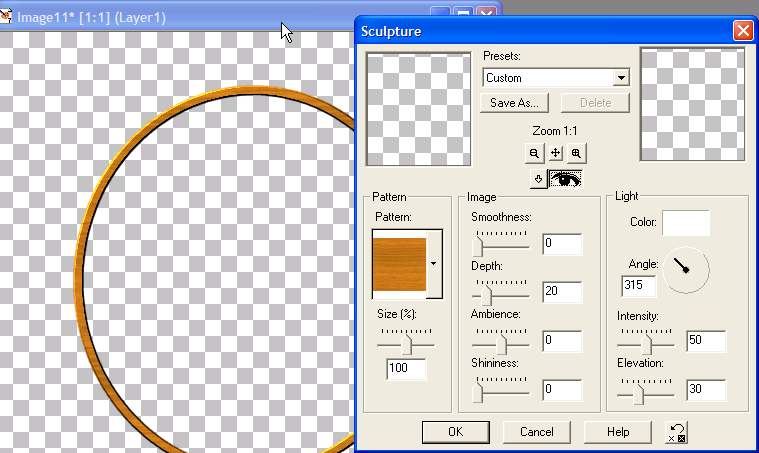Click the Depth slider handle
The image size is (759, 453).
tap(486, 295)
